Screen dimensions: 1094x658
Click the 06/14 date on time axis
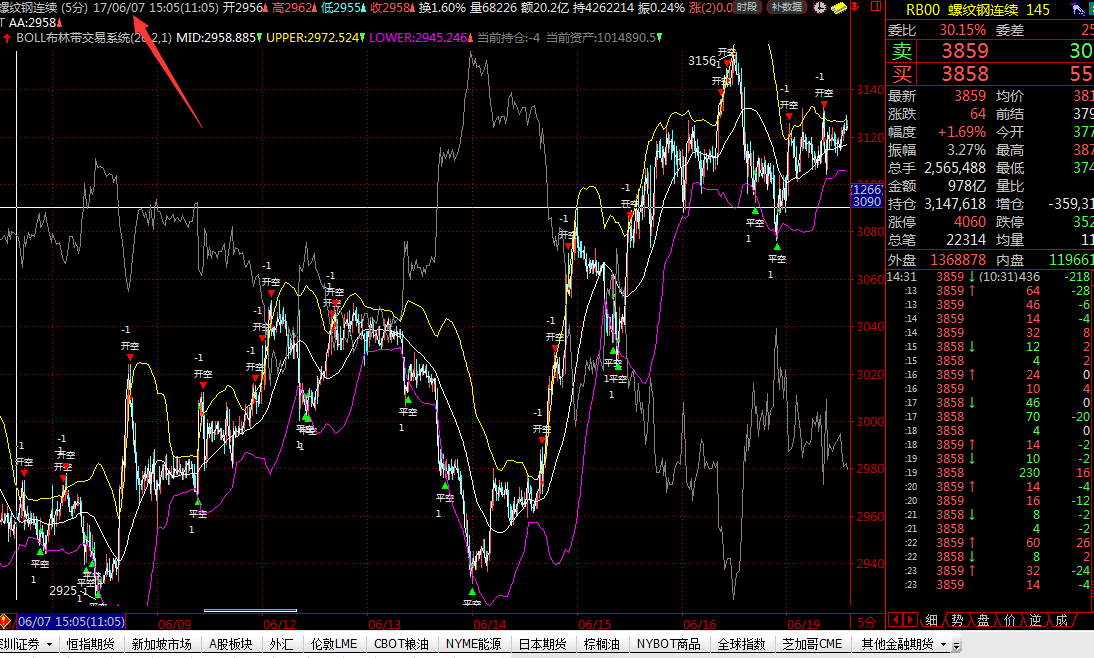click(x=490, y=624)
